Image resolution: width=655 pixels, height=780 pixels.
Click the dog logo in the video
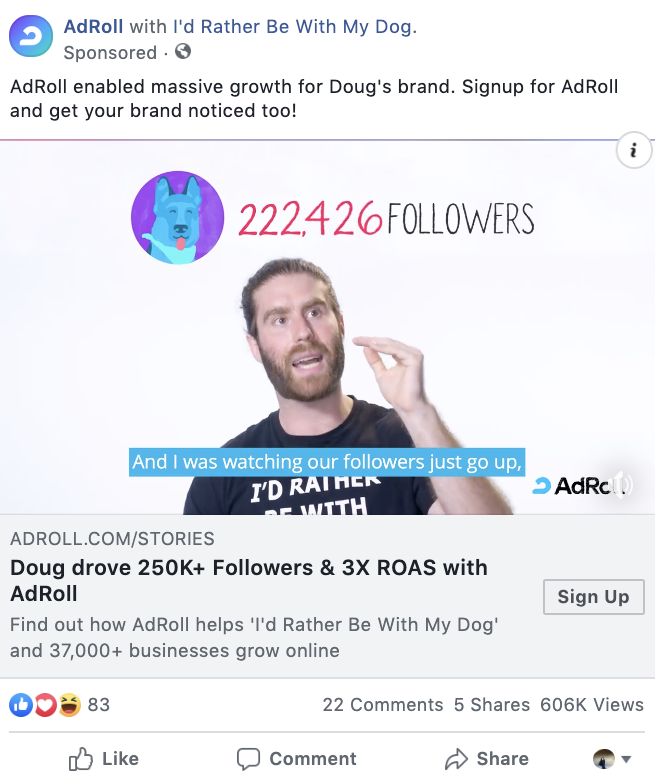pyautogui.click(x=178, y=217)
